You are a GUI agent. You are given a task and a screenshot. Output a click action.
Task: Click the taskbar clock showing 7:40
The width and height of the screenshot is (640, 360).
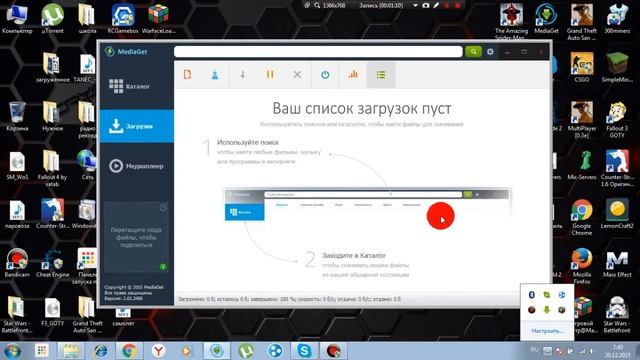point(618,351)
